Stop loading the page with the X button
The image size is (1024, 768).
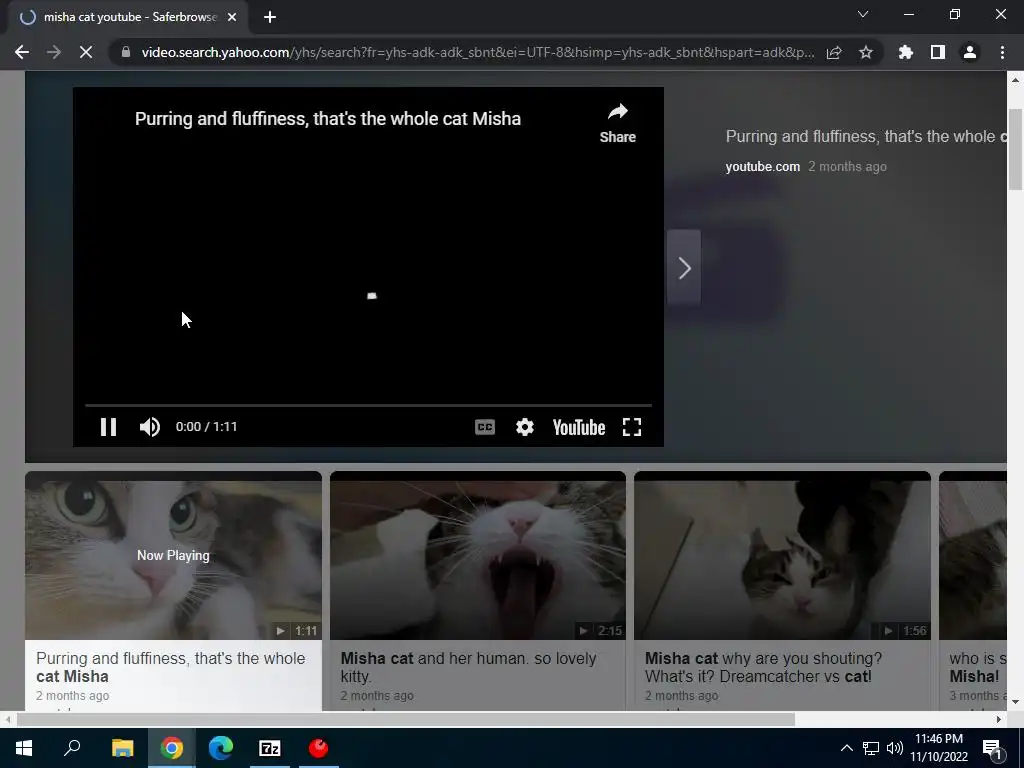(86, 52)
